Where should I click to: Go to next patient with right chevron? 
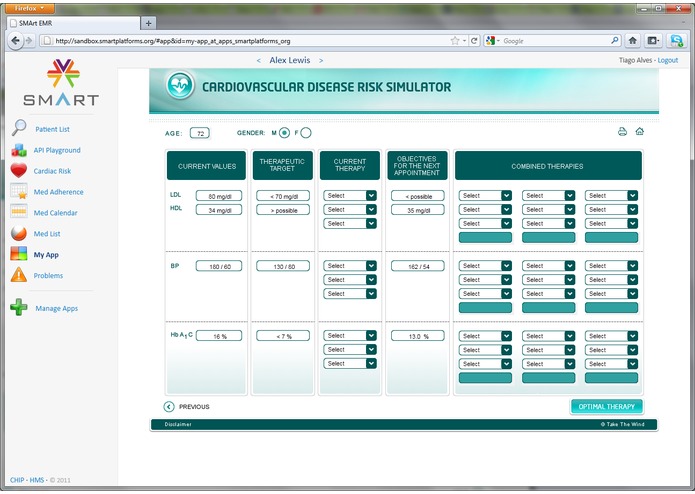pyautogui.click(x=321, y=61)
